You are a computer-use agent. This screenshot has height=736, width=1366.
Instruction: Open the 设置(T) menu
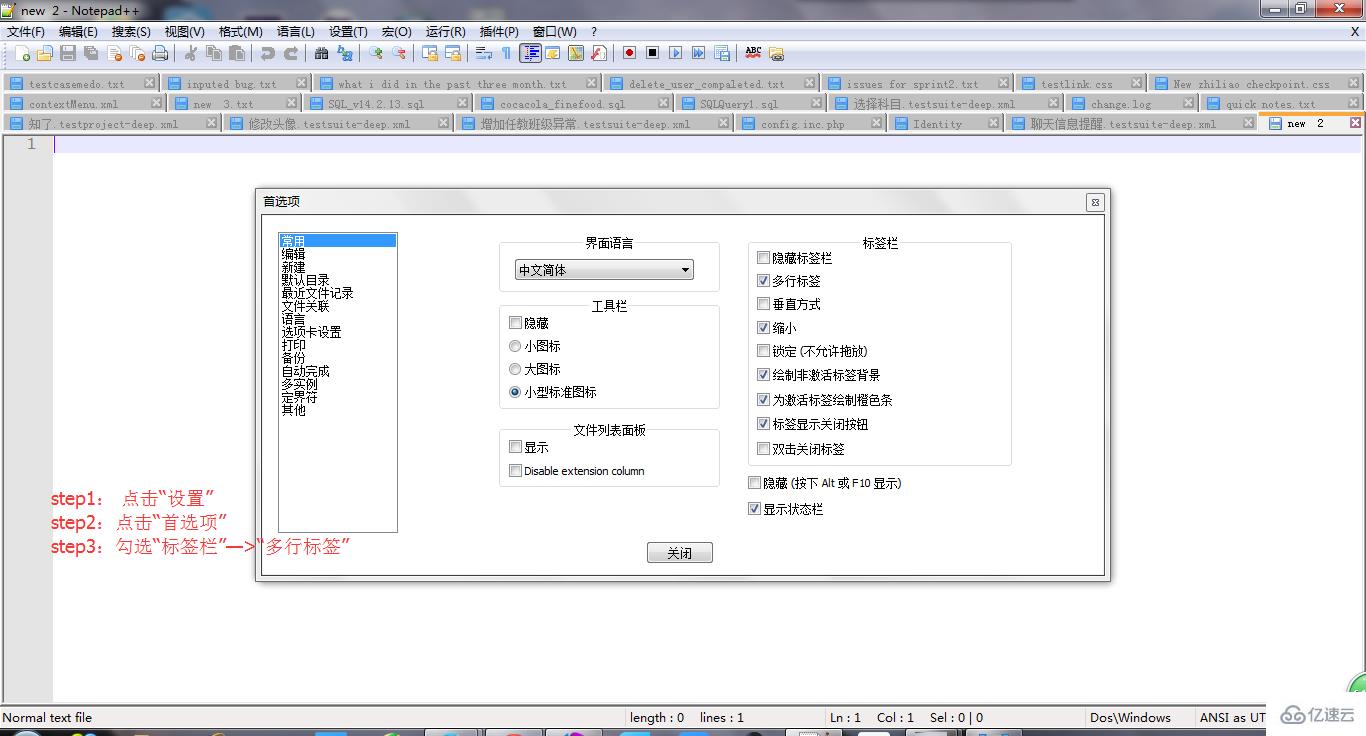tap(348, 32)
